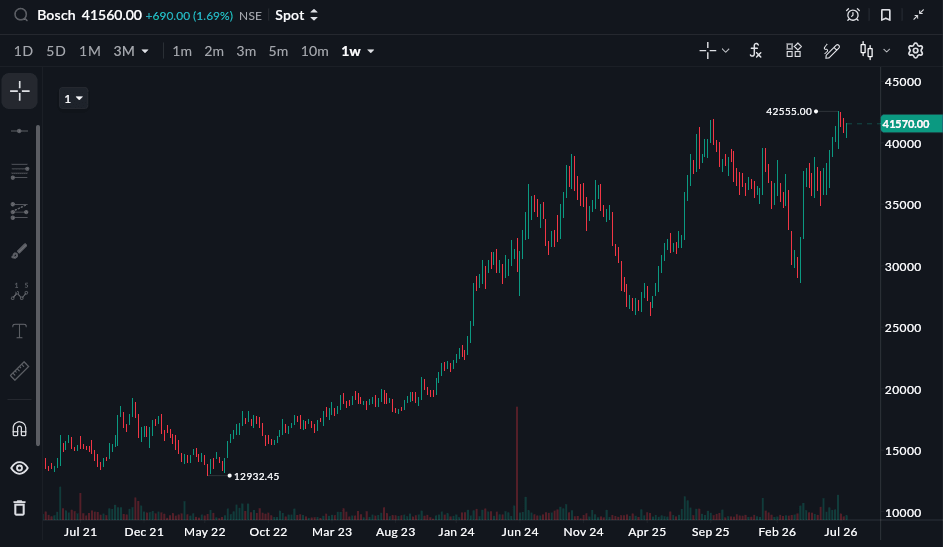Viewport: 943px width, 547px height.
Task: Click the Bosch symbol name
Action: click(56, 15)
